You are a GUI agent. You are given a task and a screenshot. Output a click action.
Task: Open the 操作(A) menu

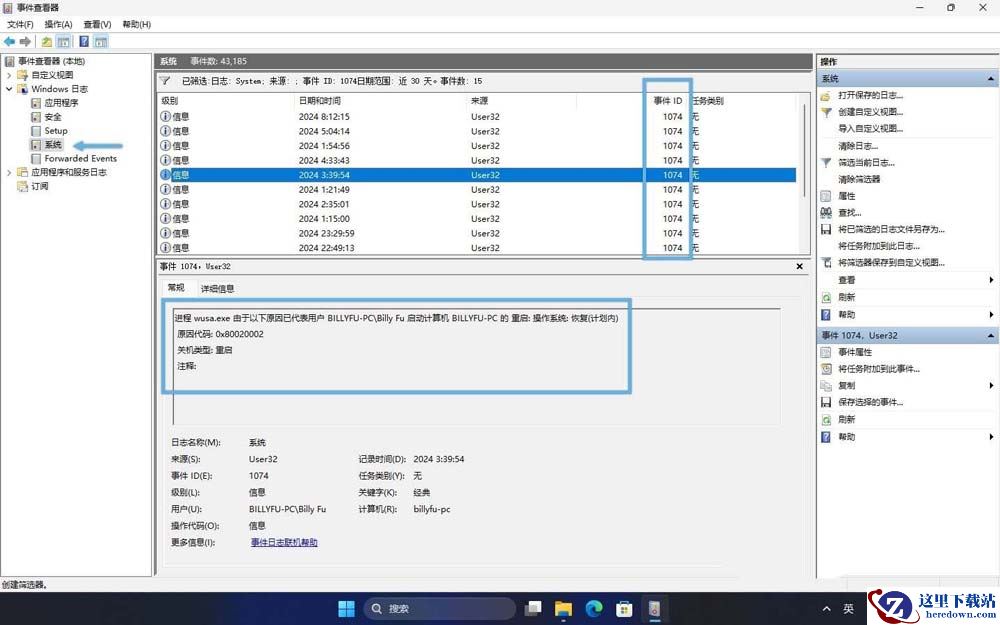click(x=58, y=24)
